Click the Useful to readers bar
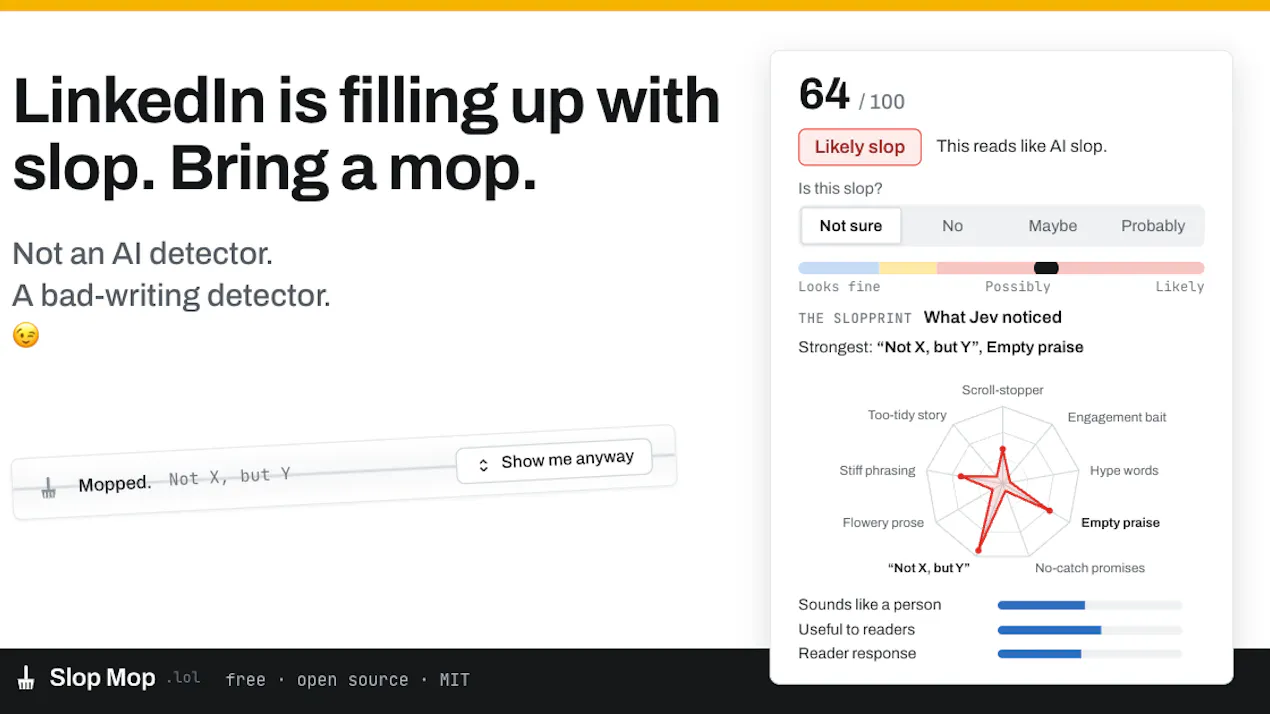Screen dimensions: 1270x714 click(1090, 630)
